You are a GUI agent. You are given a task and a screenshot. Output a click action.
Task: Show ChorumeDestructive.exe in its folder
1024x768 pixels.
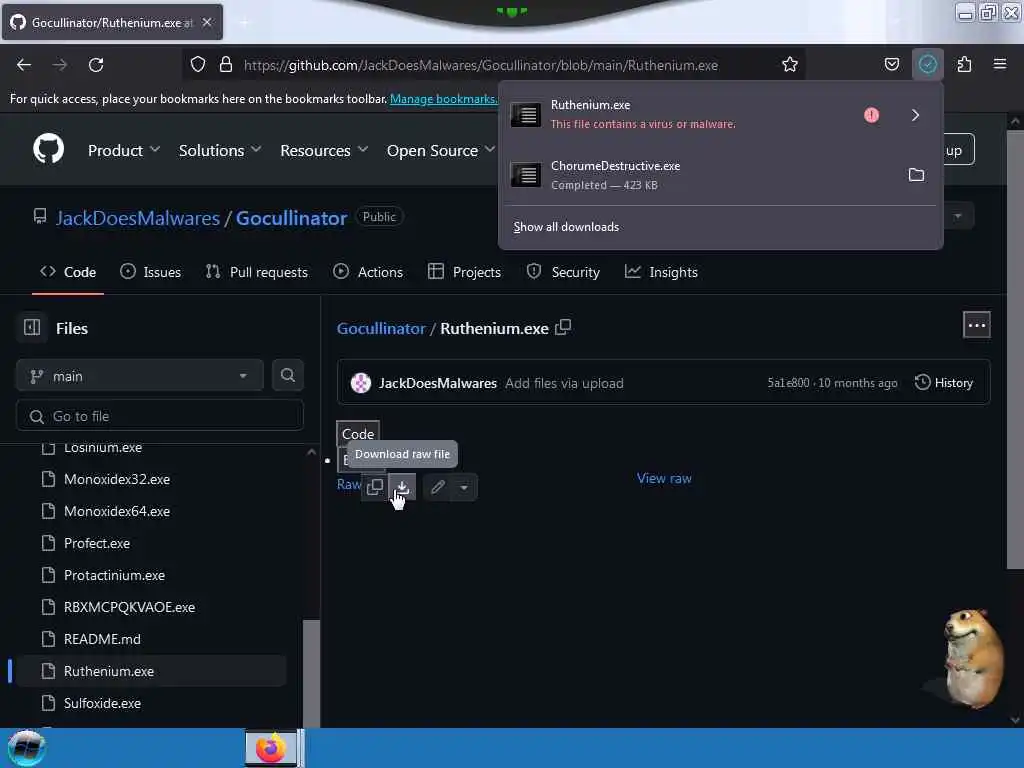916,175
